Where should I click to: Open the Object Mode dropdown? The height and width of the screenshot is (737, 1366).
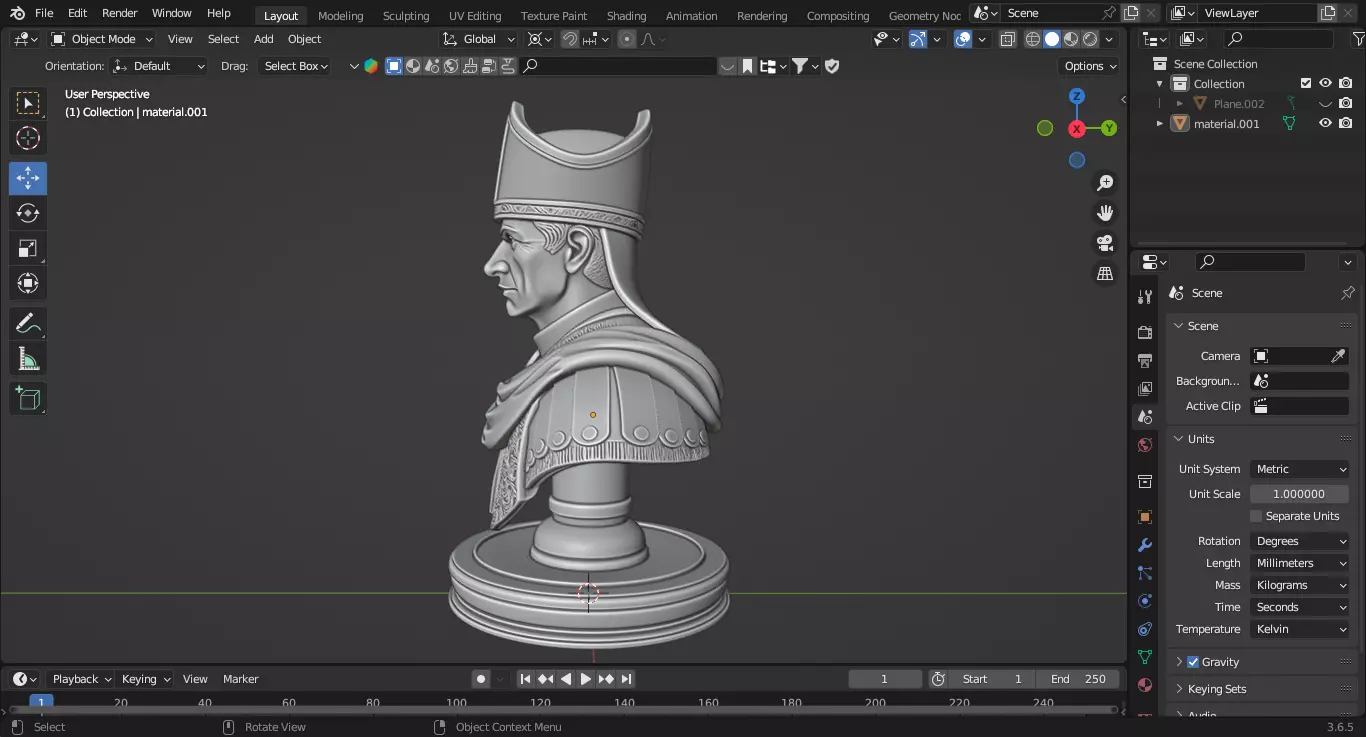point(102,39)
